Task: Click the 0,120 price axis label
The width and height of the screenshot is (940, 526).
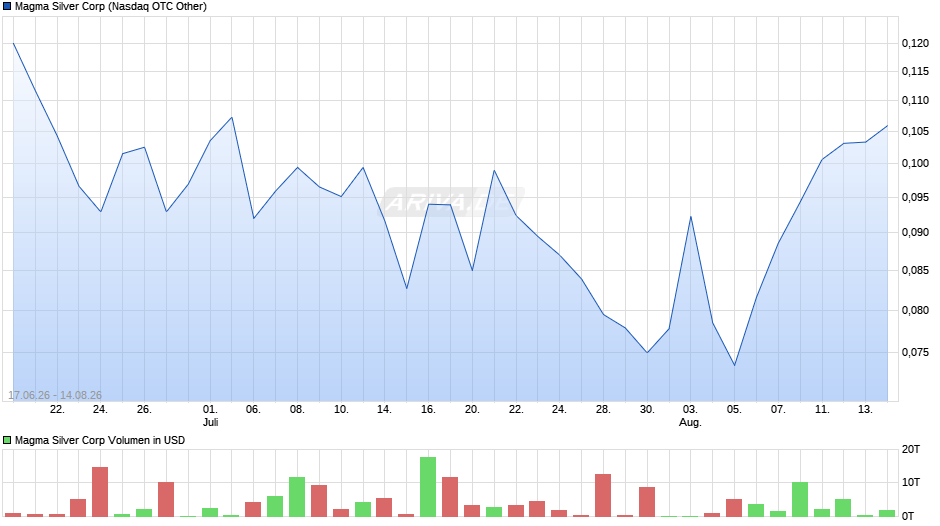Action: pyautogui.click(x=915, y=43)
